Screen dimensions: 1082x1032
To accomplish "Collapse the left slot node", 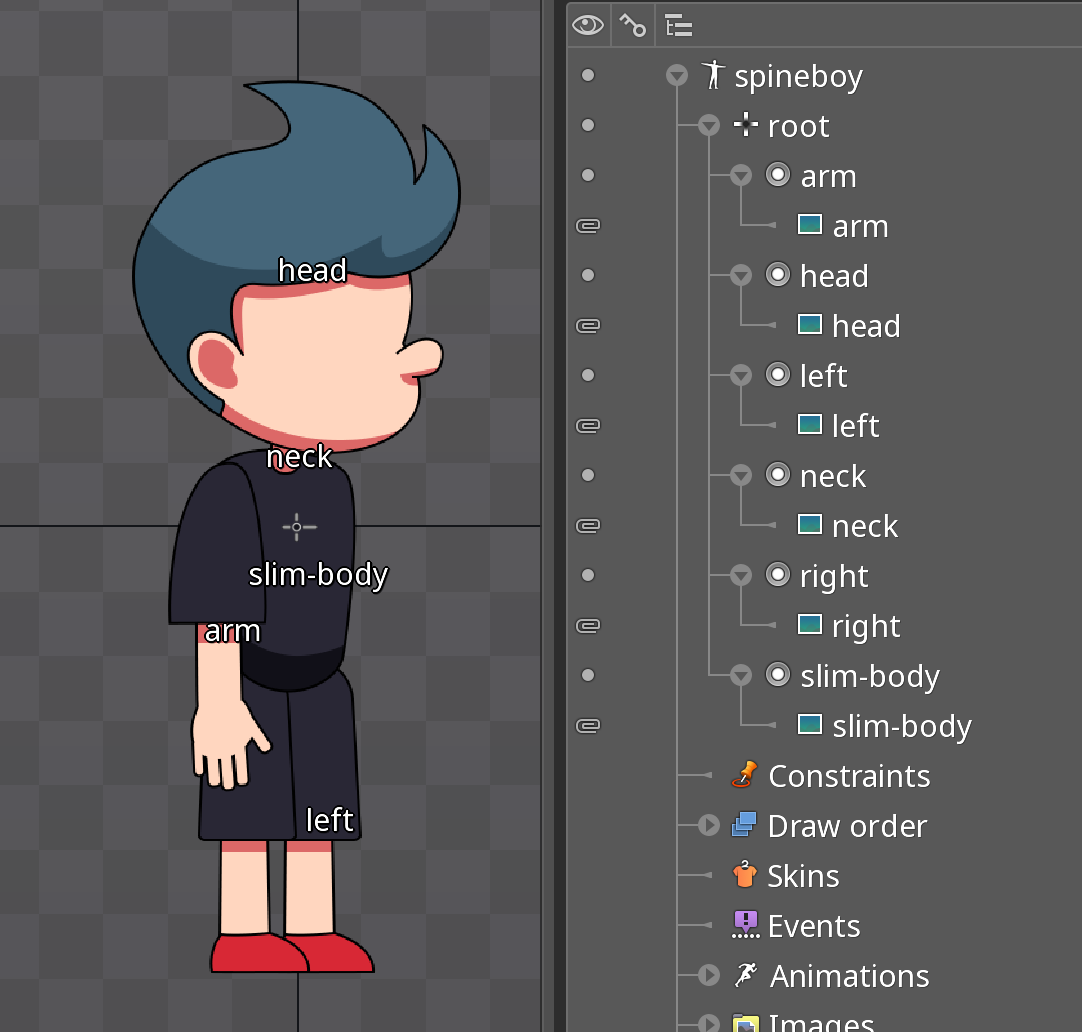I will pos(741,375).
